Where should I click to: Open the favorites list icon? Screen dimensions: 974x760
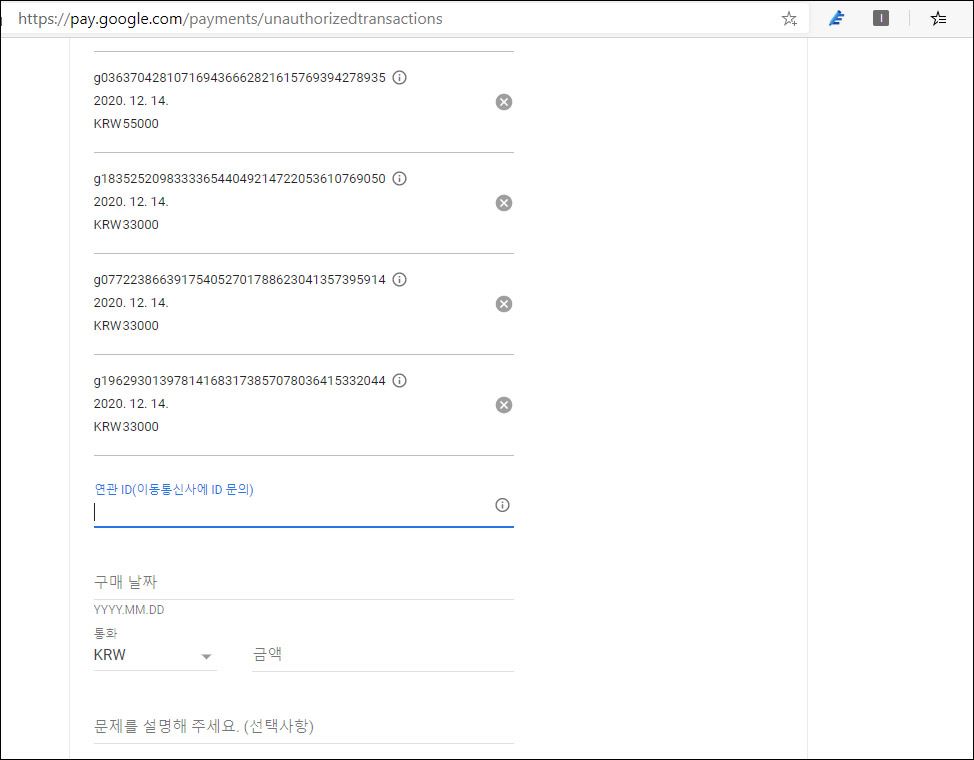pyautogui.click(x=938, y=18)
